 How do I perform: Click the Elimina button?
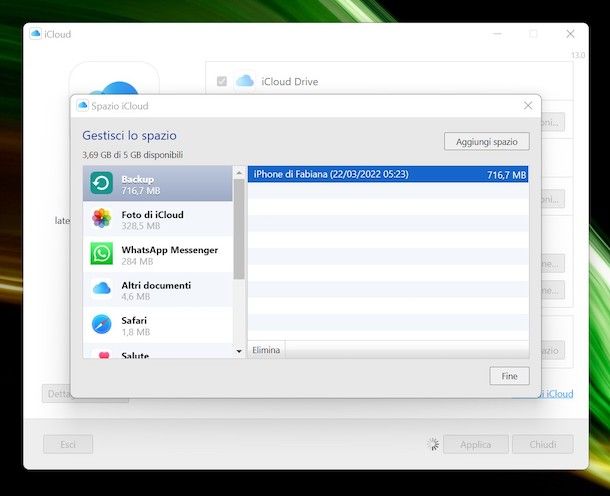pos(266,350)
